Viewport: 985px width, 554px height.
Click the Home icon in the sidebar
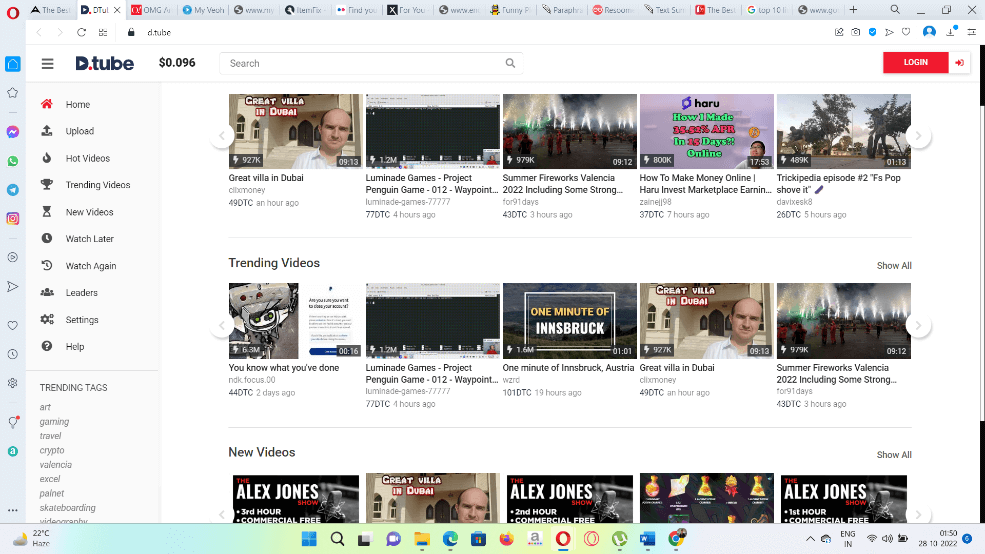pos(46,104)
